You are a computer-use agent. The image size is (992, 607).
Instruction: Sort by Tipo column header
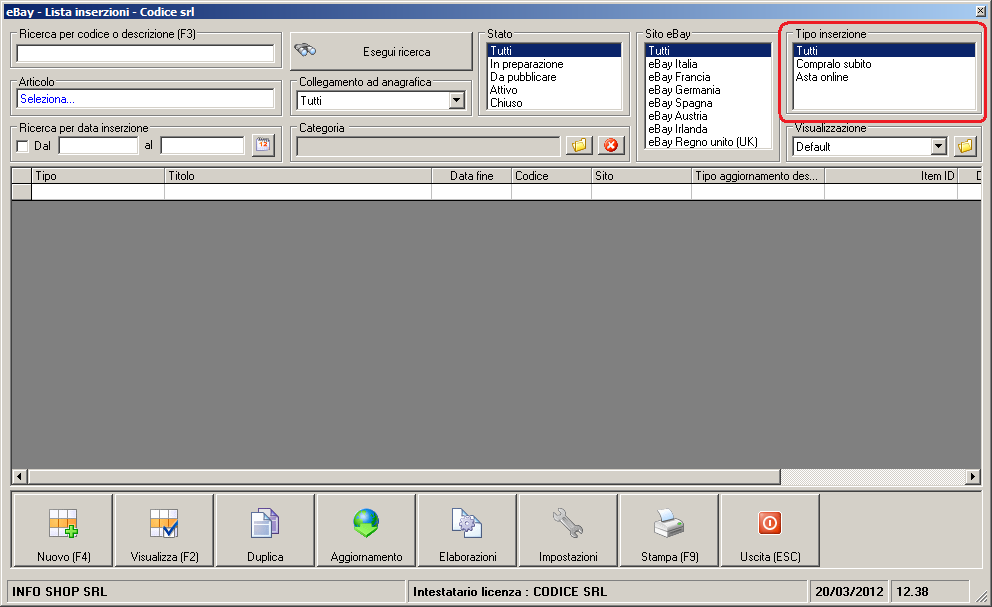(x=98, y=176)
